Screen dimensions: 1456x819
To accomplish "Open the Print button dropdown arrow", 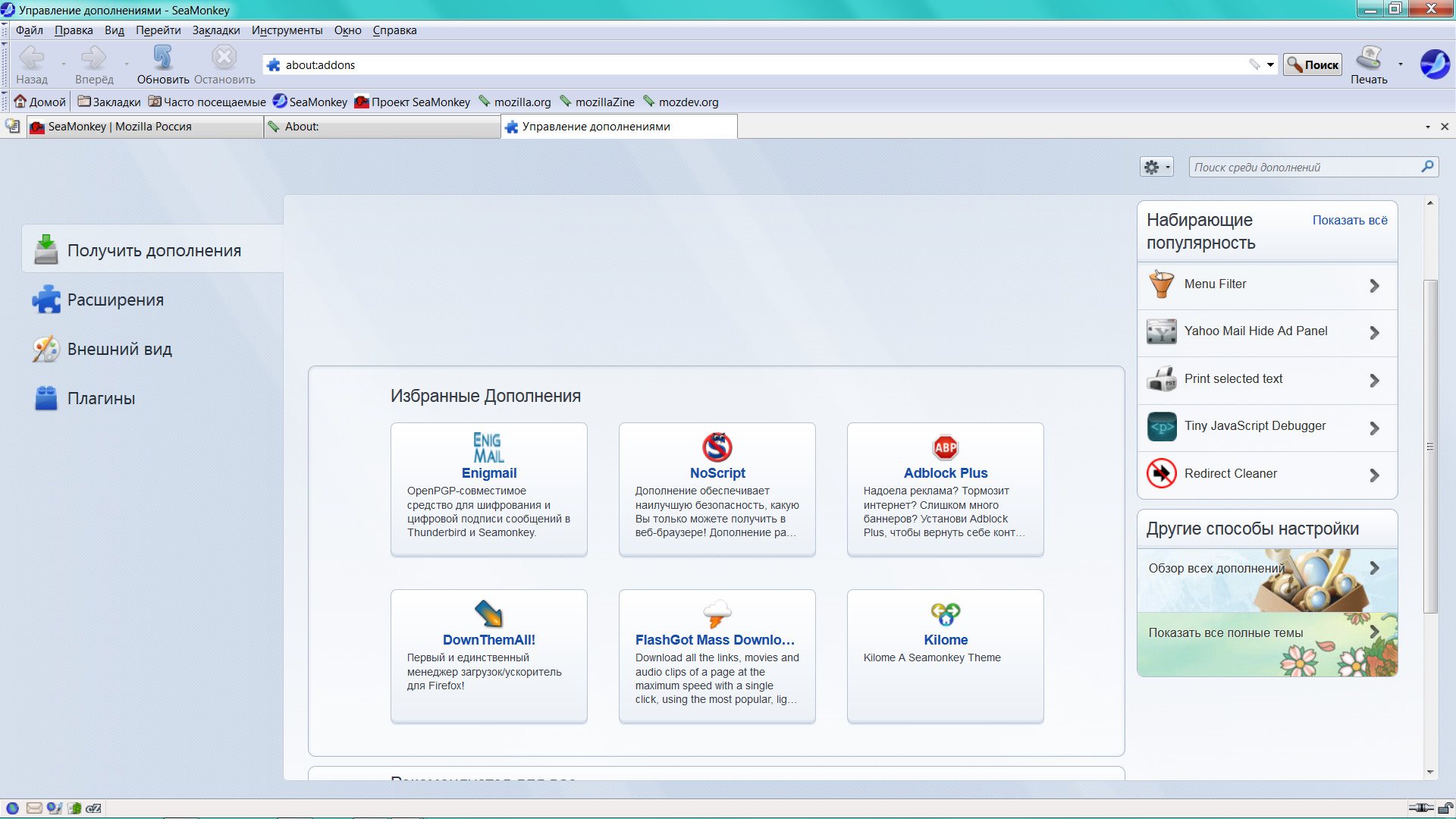I will [1400, 64].
